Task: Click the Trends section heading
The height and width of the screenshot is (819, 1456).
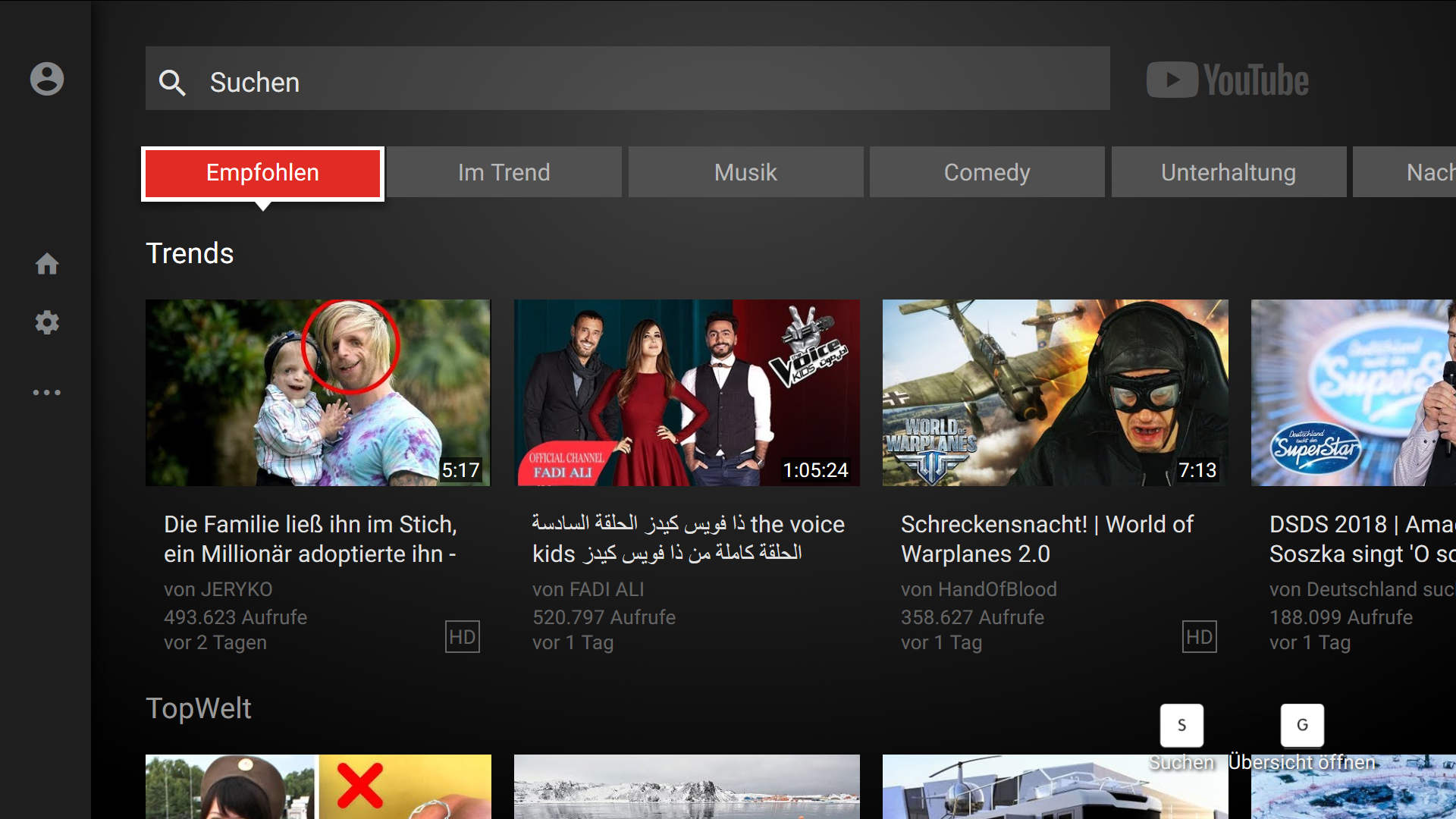Action: [x=190, y=253]
